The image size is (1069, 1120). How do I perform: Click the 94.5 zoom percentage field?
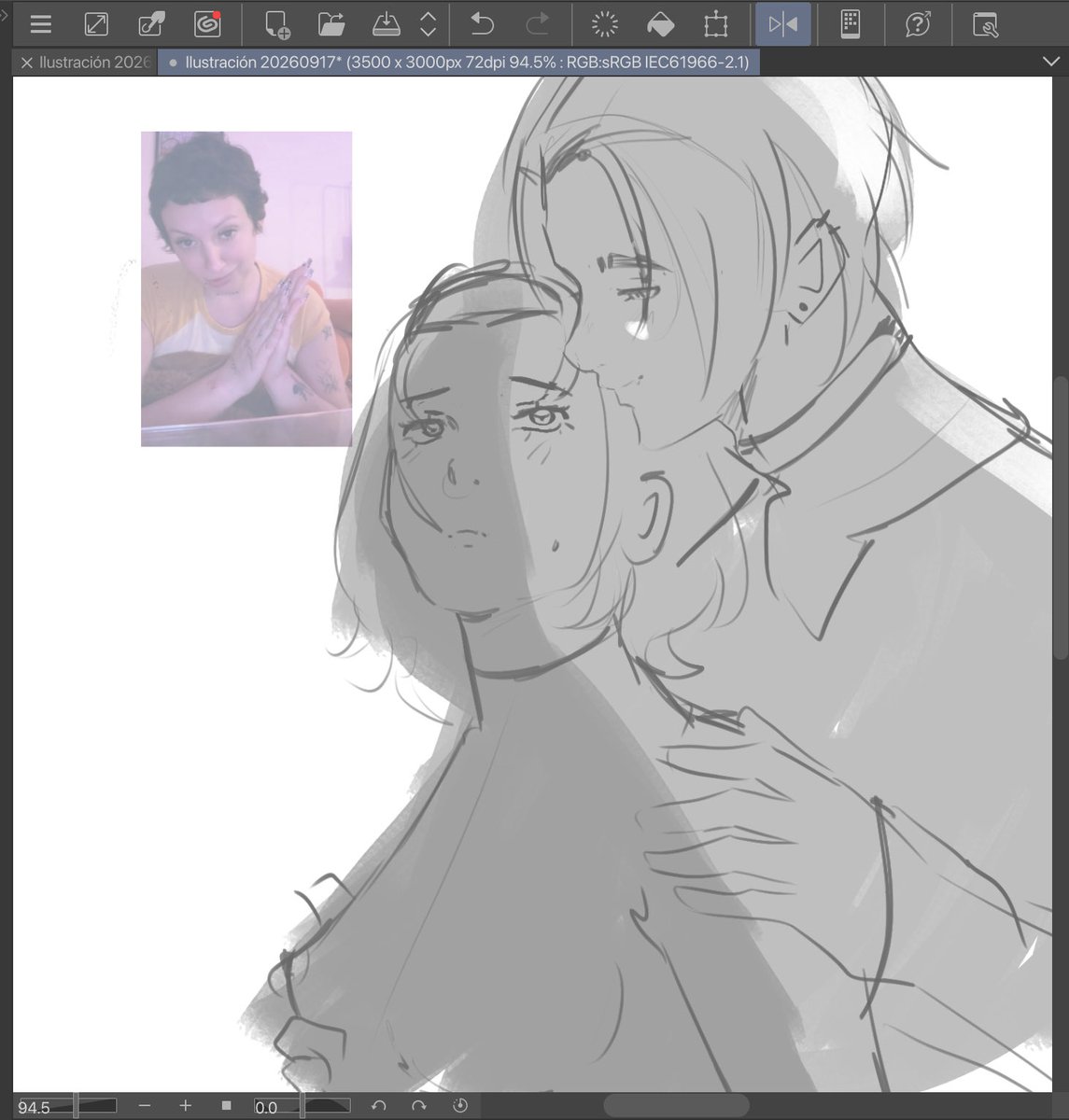(36, 1107)
